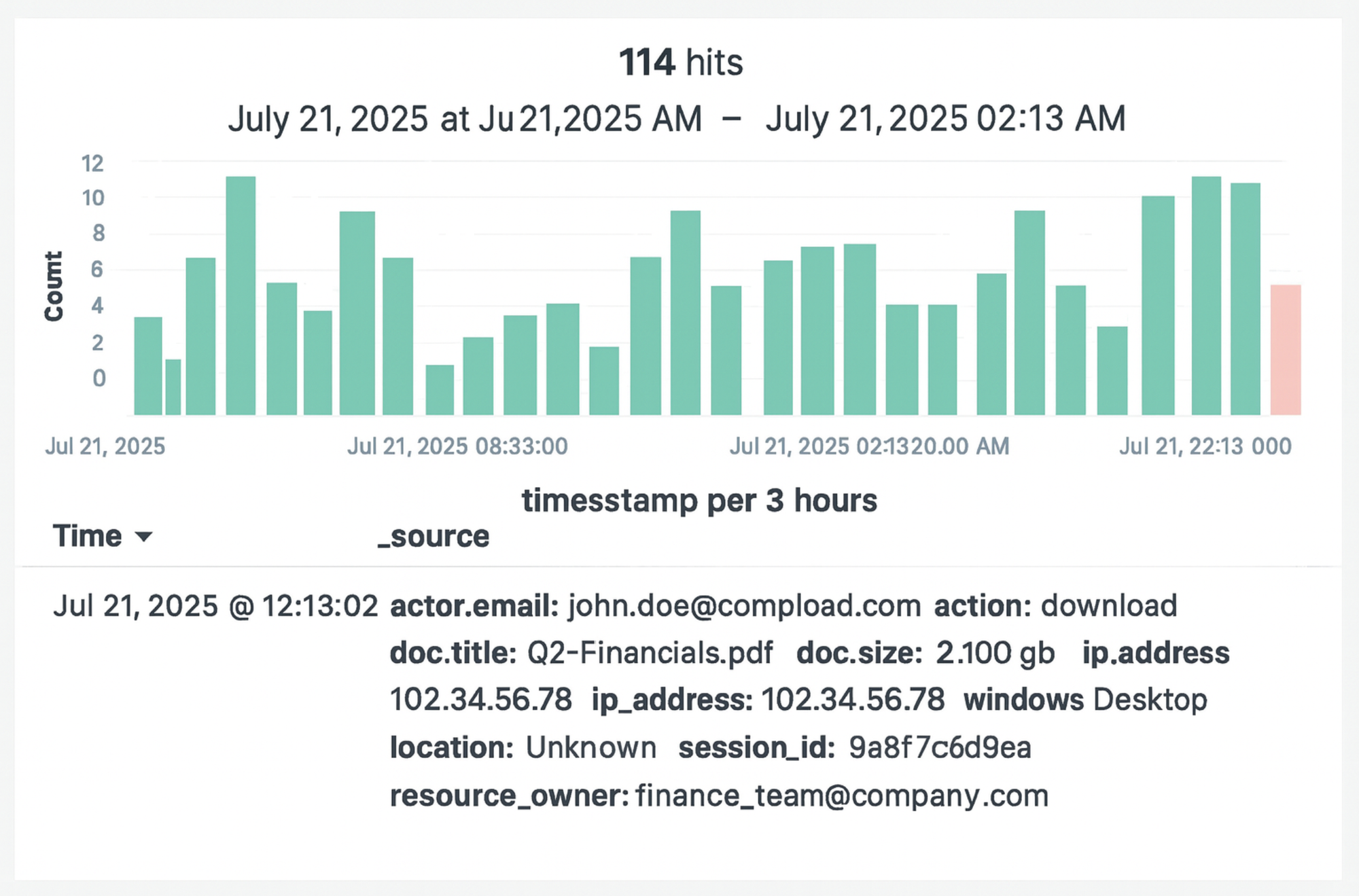Click the Count y-axis label
The image size is (1359, 896).
coord(54,286)
